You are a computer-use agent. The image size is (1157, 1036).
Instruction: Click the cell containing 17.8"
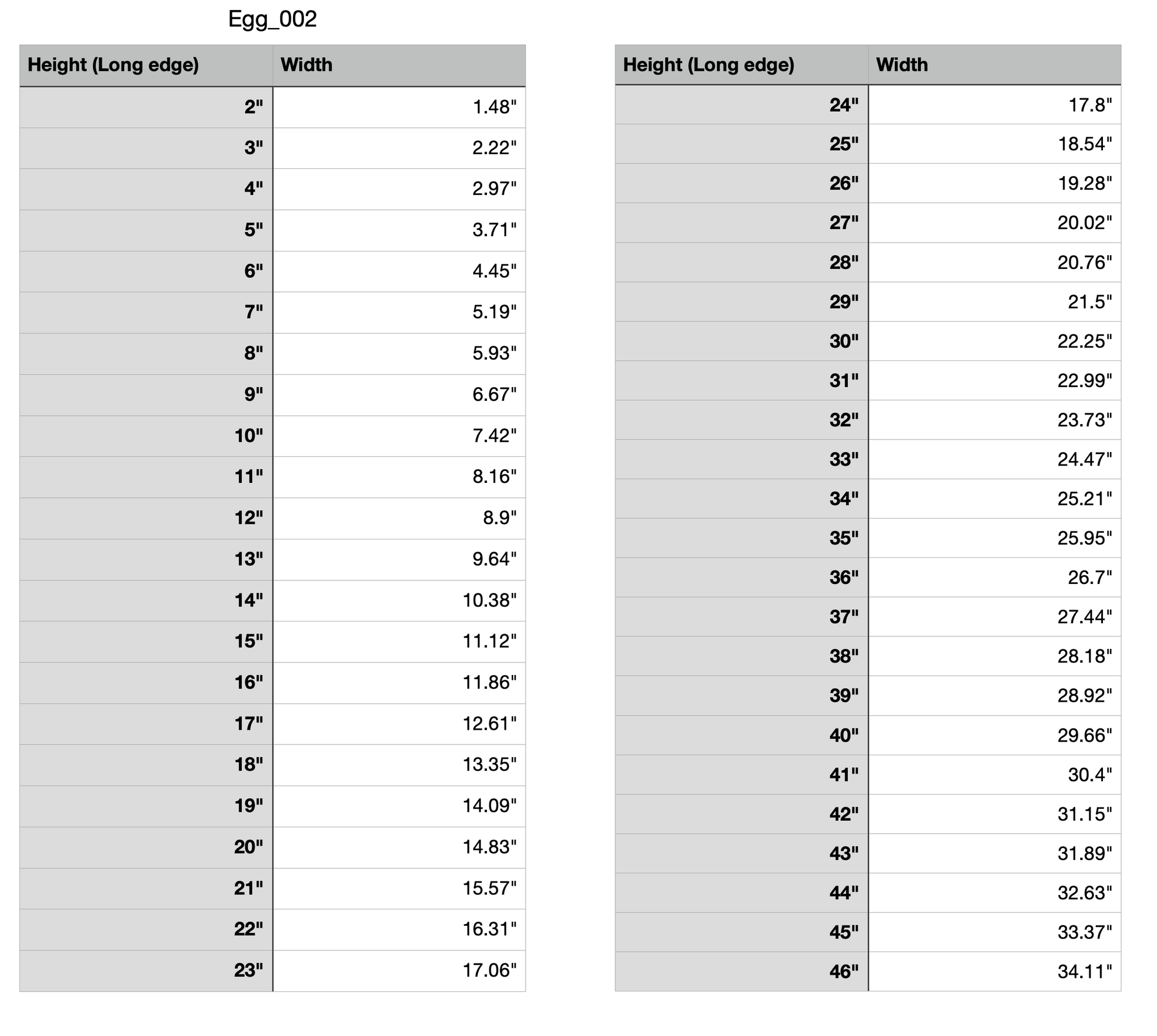[x=995, y=105]
